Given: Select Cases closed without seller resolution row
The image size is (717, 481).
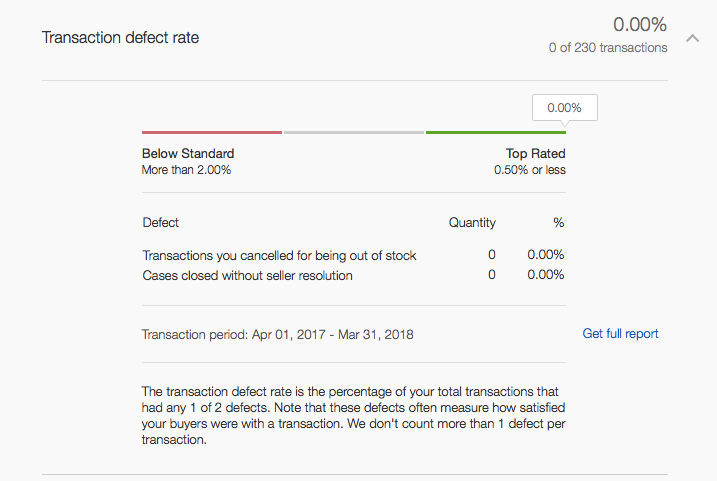Looking at the screenshot, I should coord(247,275).
